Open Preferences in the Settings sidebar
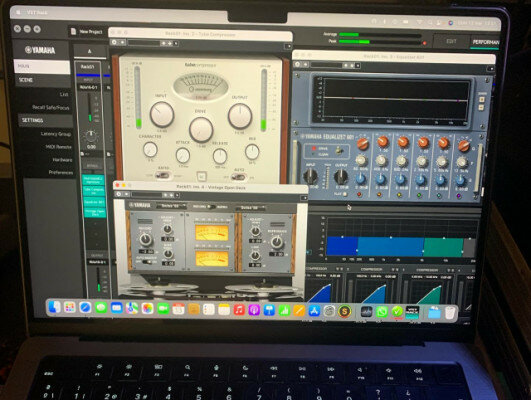531x400 pixels. 61,172
